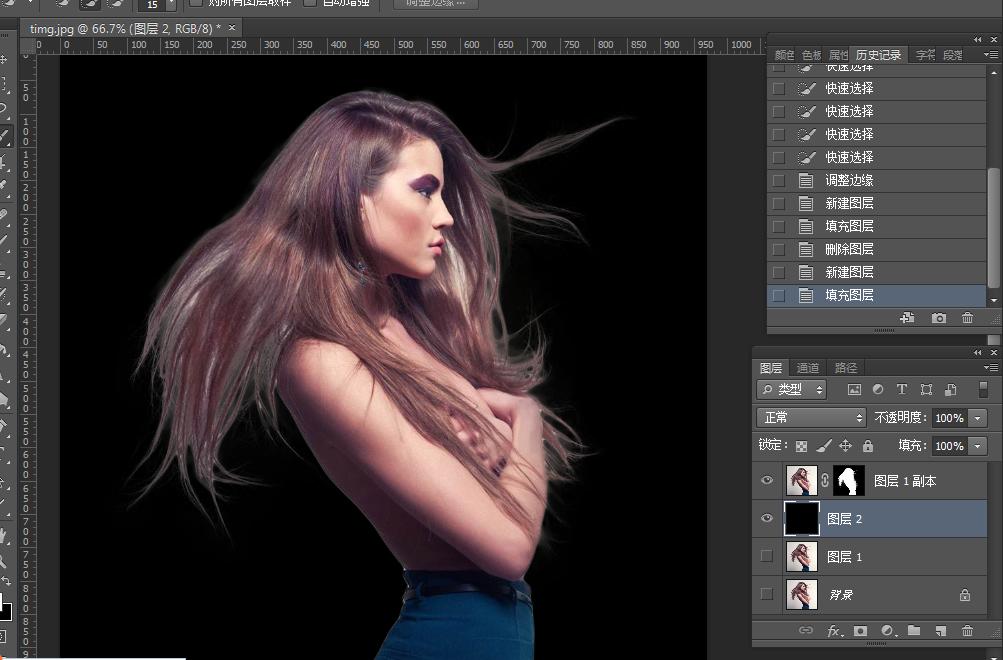Enable lock position (move arrows) icon

pyautogui.click(x=845, y=446)
